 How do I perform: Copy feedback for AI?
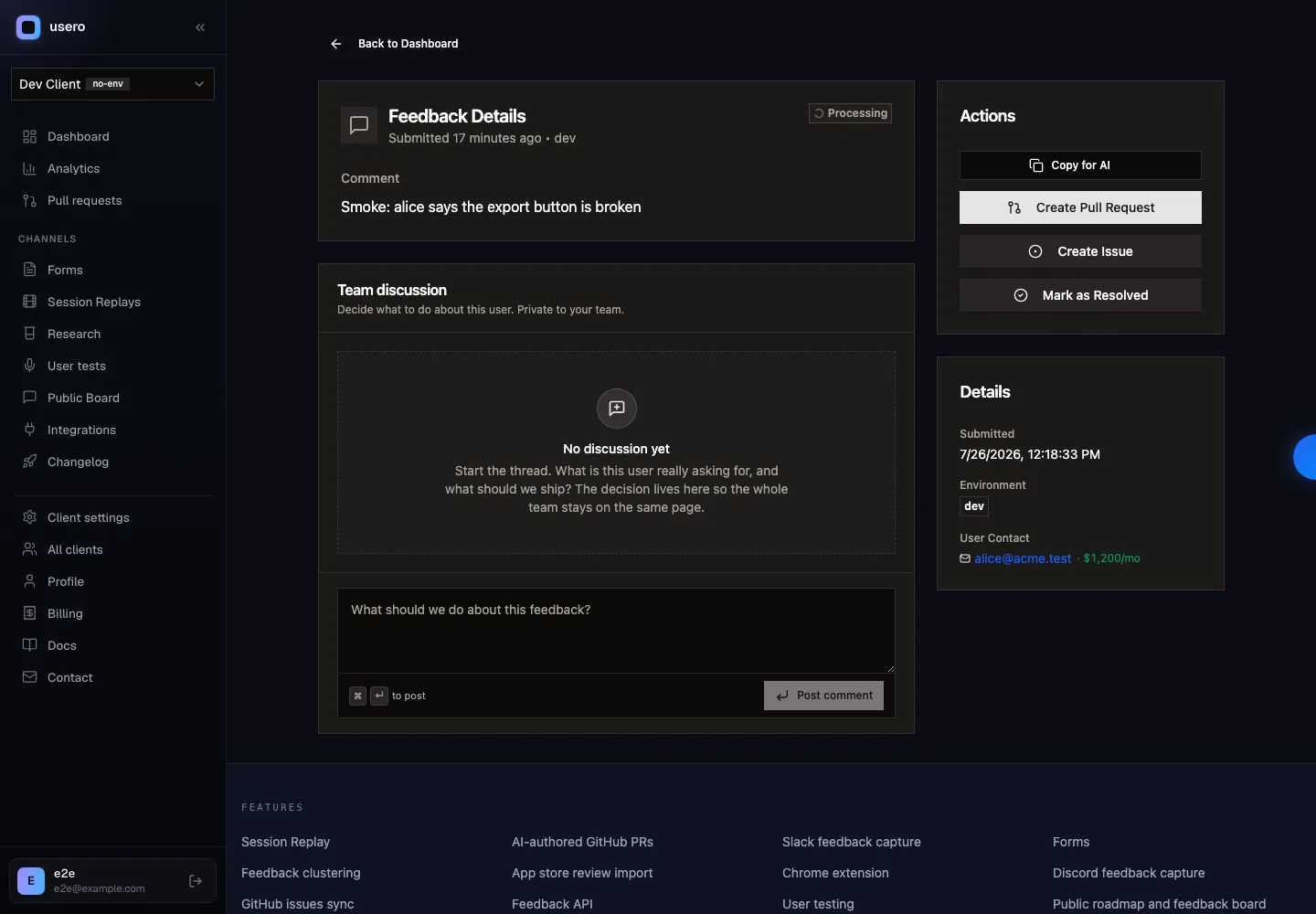tap(1080, 165)
